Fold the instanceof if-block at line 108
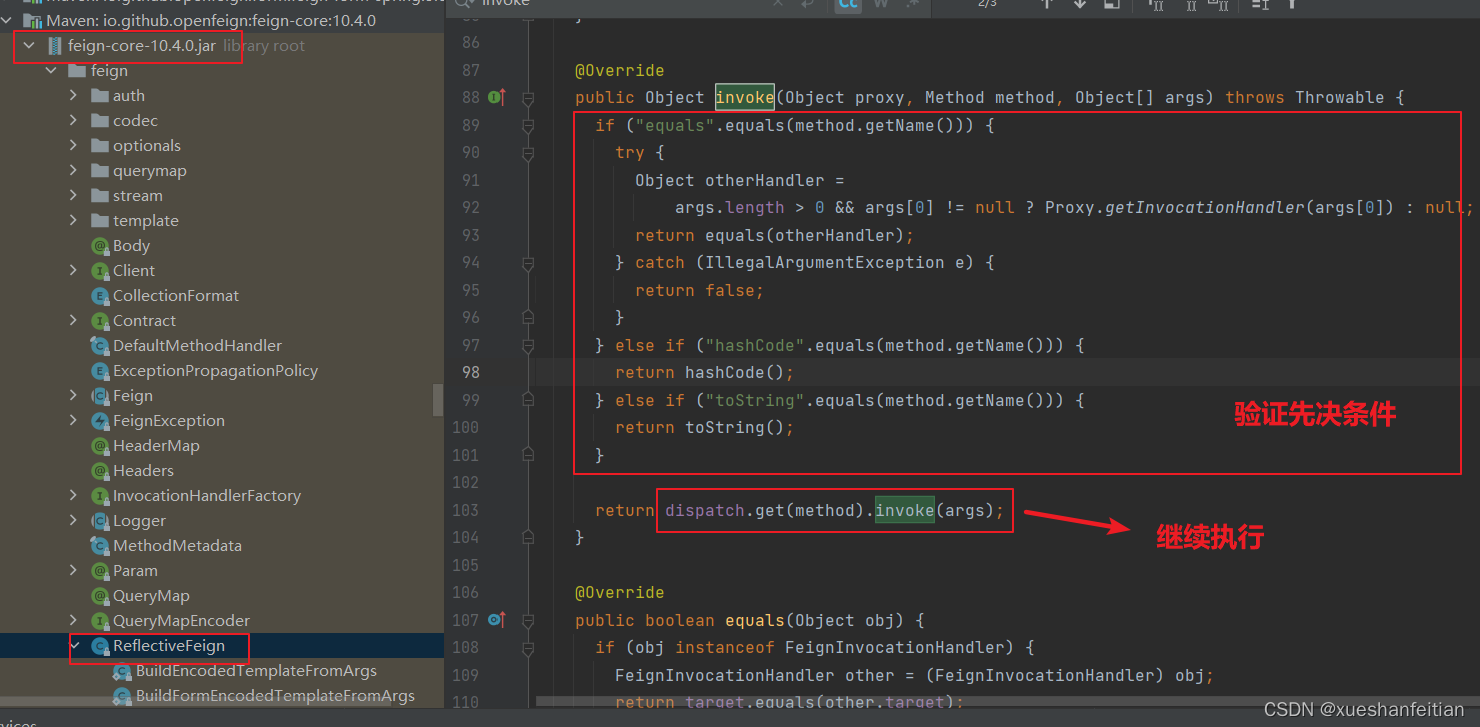This screenshot has height=727, width=1480. point(528,648)
